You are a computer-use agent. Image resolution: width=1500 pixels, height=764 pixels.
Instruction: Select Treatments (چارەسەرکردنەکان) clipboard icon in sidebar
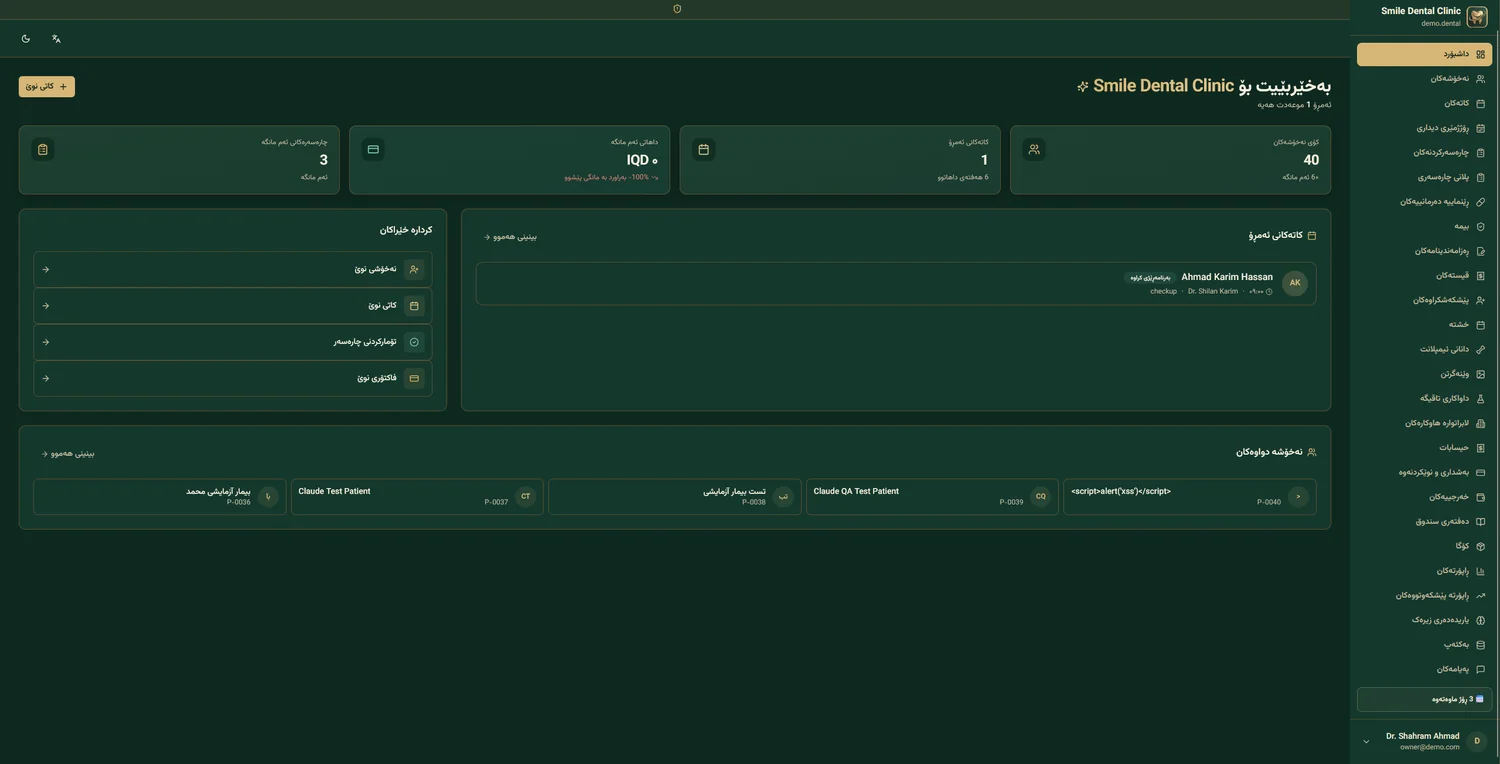pyautogui.click(x=1481, y=153)
